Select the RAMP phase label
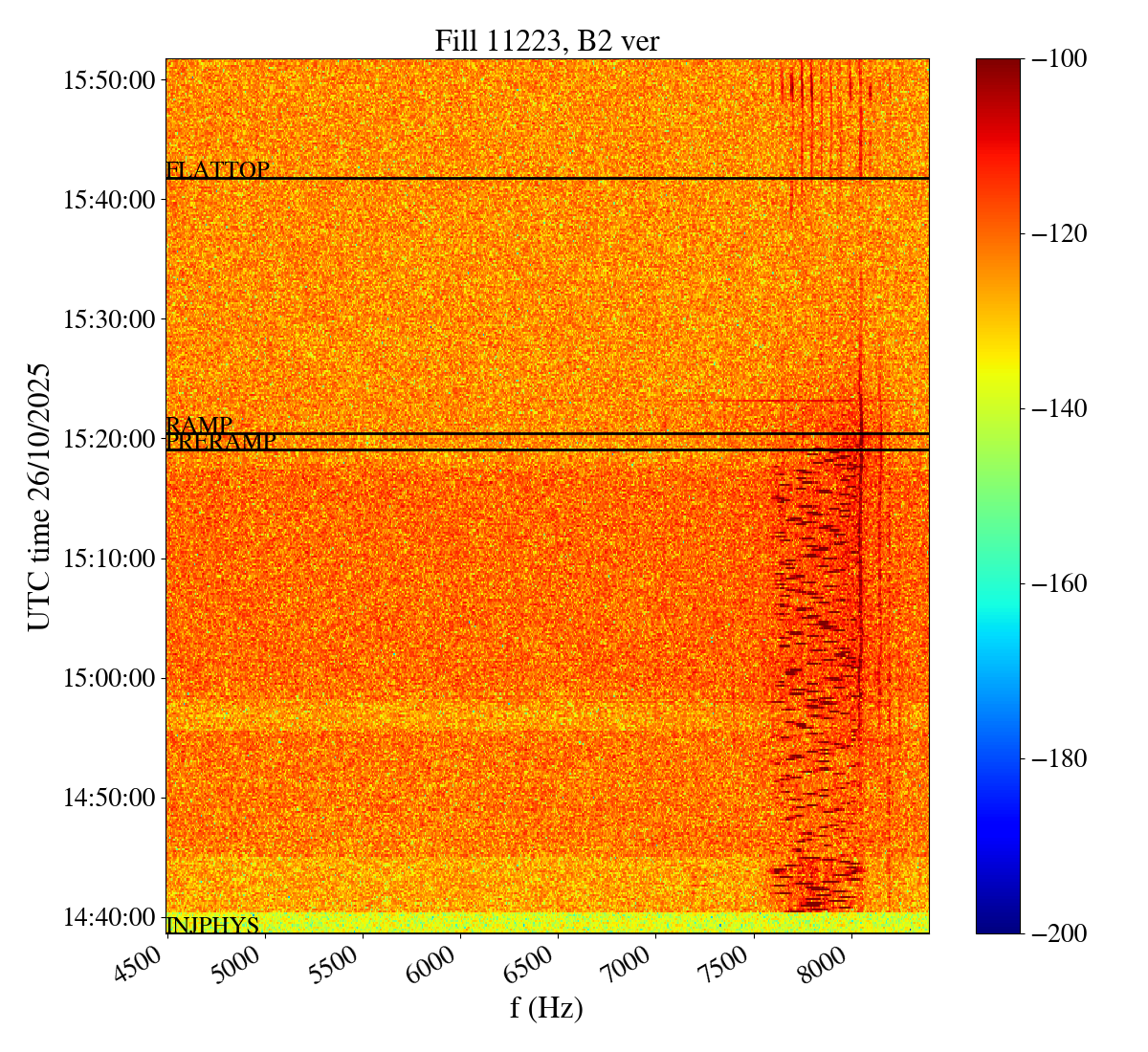 (199, 426)
